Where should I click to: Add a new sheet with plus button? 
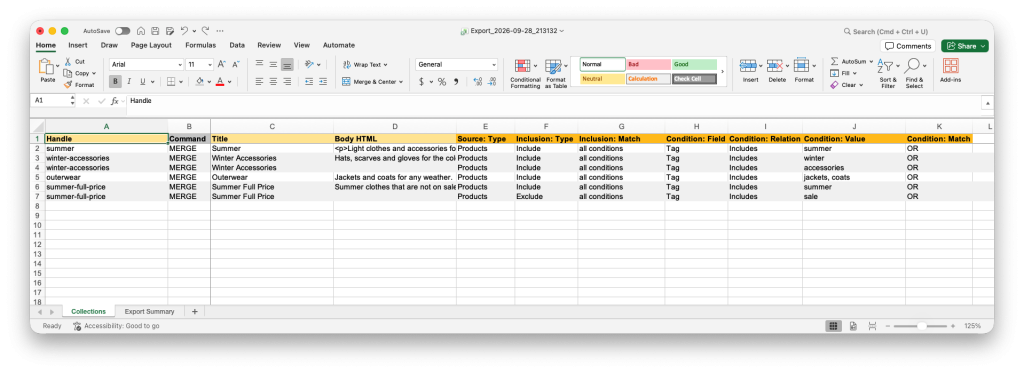point(195,312)
